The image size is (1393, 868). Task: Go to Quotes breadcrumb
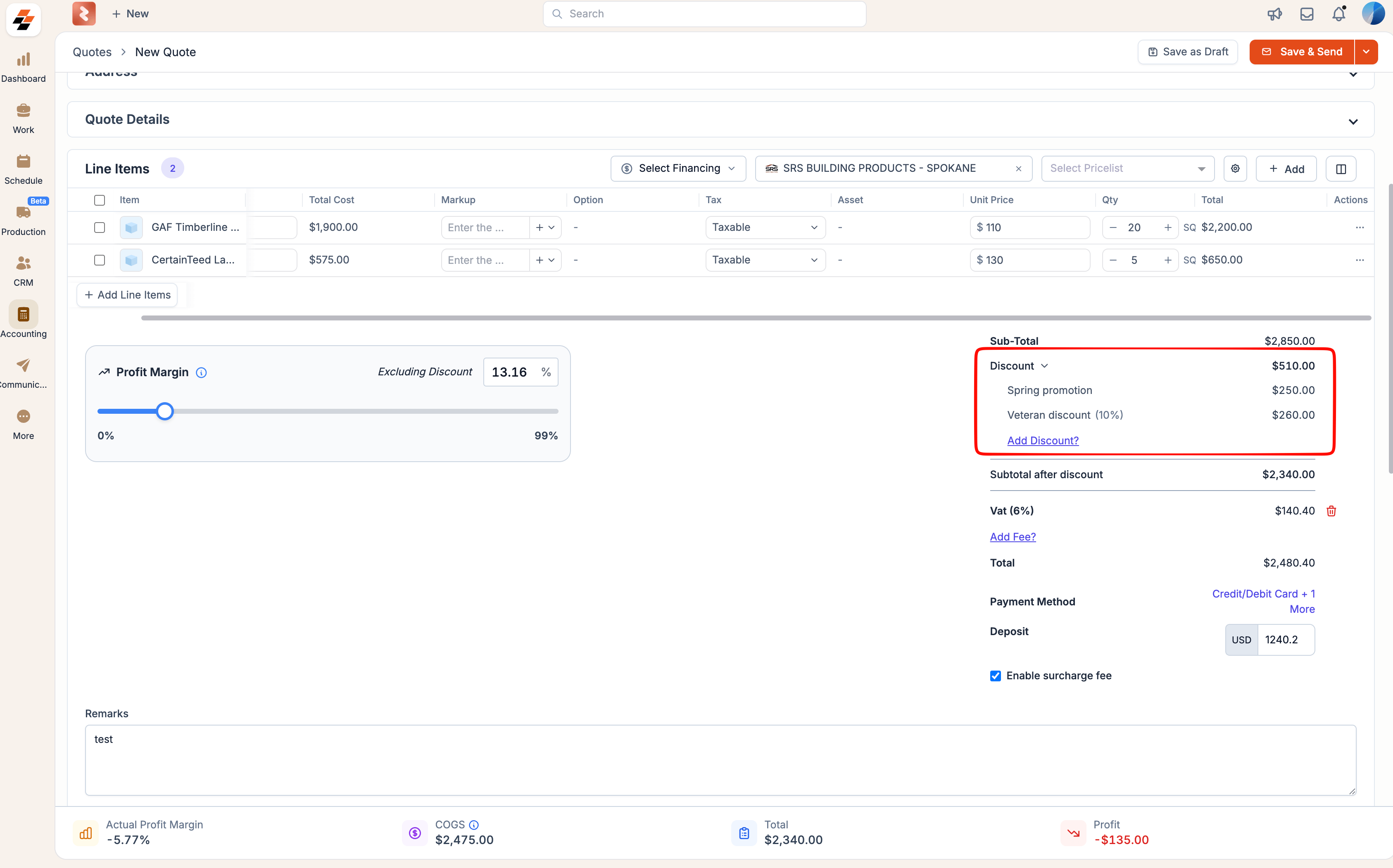tap(92, 52)
